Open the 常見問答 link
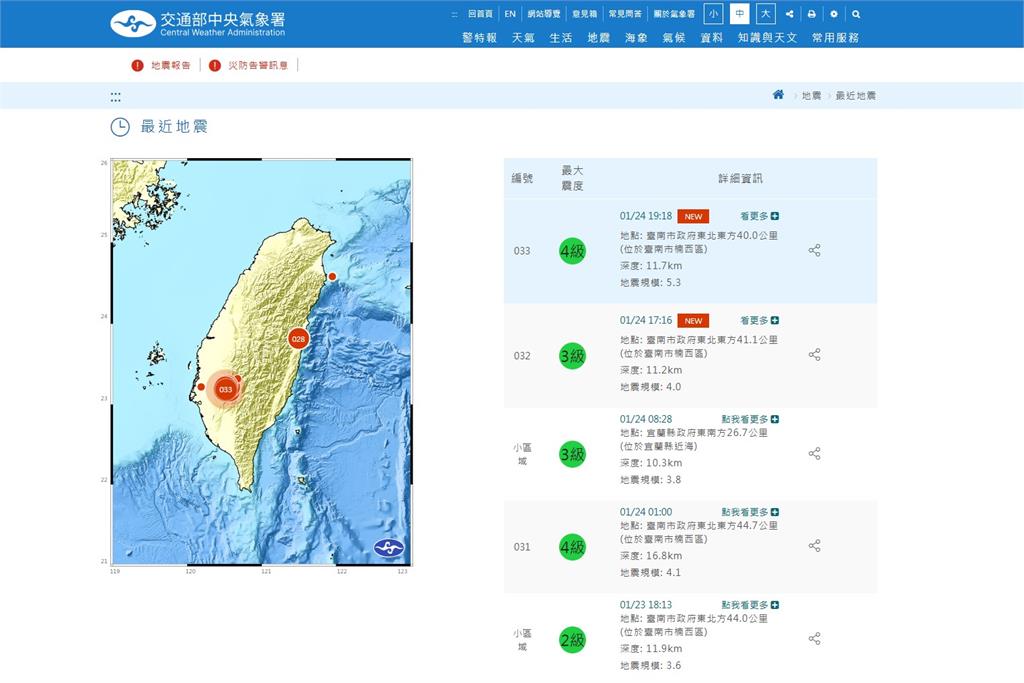Image resolution: width=1024 pixels, height=683 pixels. tap(625, 14)
